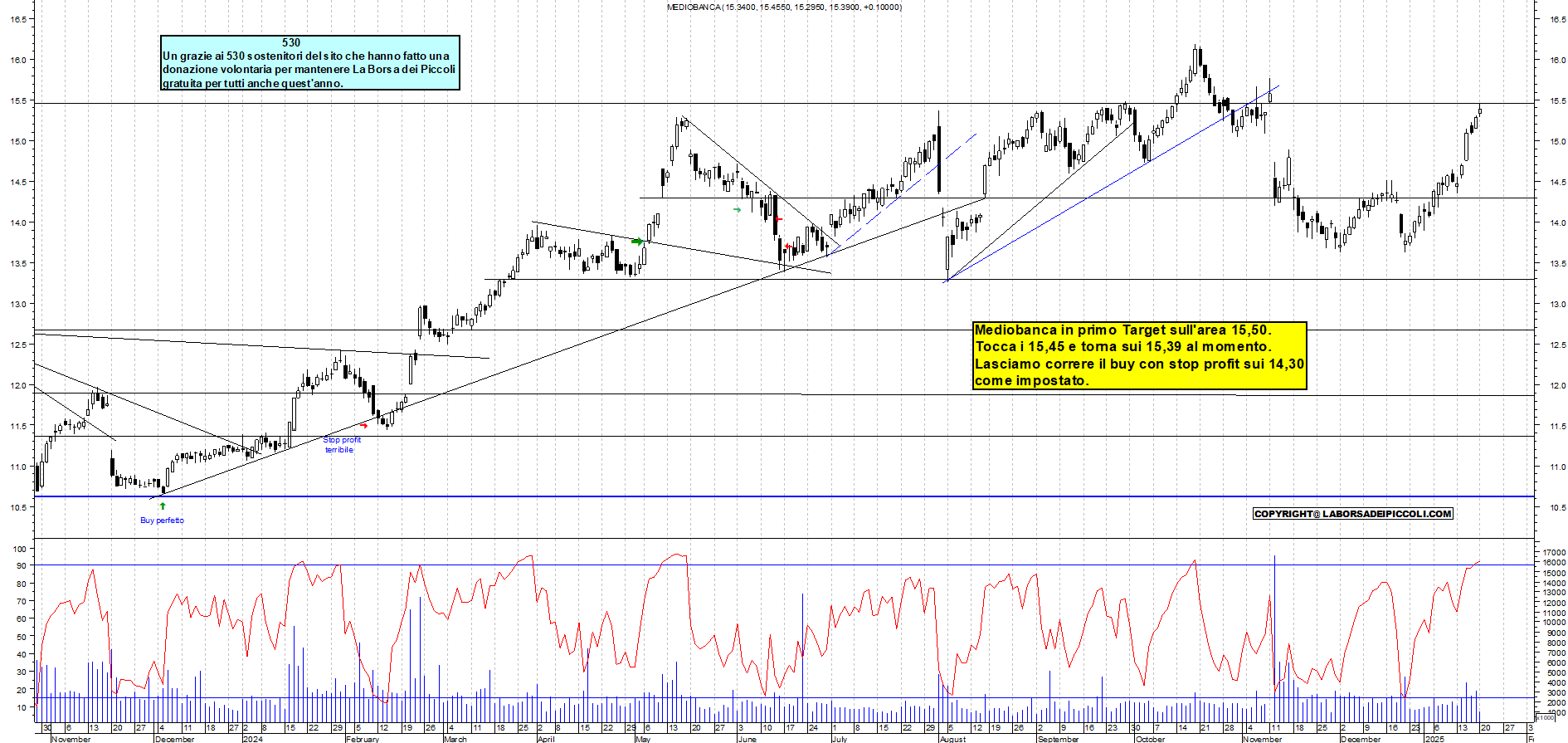Click the 10 label on the oscillator axis

coord(22,707)
